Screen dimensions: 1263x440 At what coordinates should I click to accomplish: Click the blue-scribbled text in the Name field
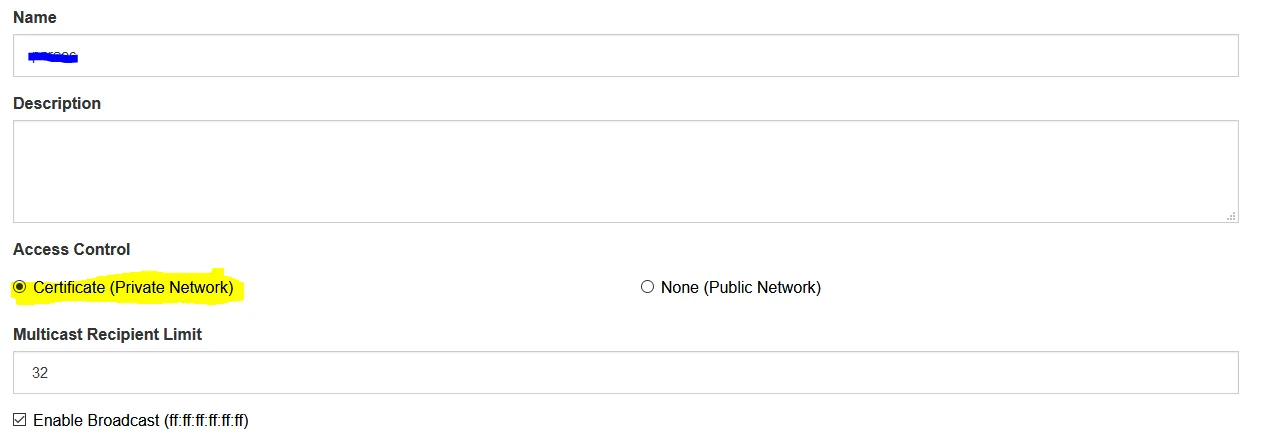tap(54, 56)
